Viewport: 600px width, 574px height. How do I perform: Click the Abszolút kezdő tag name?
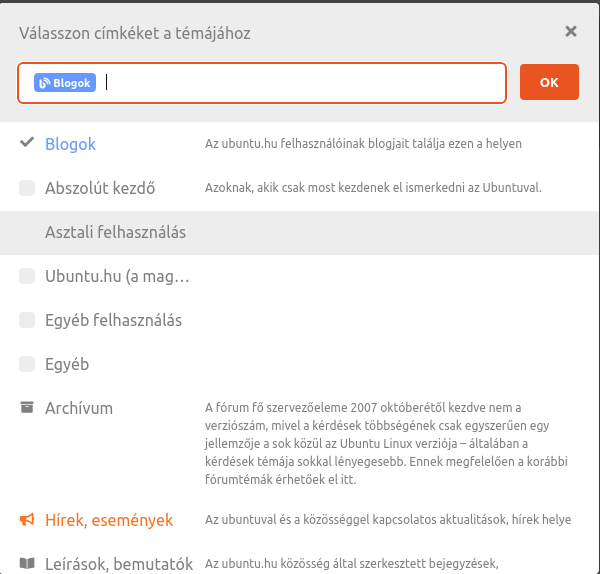coord(100,188)
